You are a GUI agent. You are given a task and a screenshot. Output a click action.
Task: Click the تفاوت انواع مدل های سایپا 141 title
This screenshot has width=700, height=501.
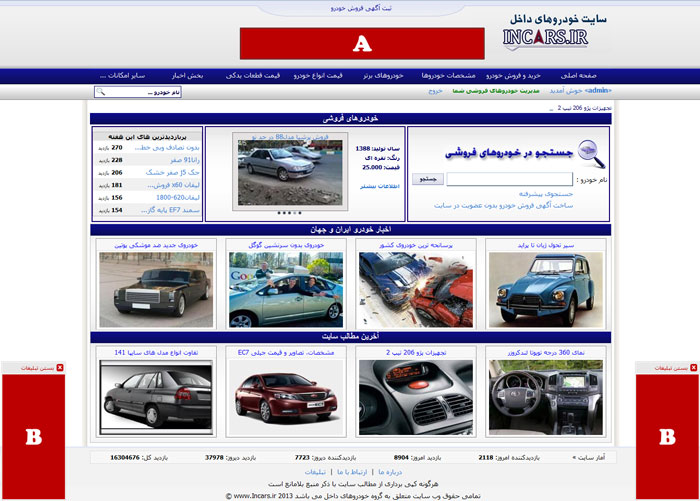[x=156, y=352]
